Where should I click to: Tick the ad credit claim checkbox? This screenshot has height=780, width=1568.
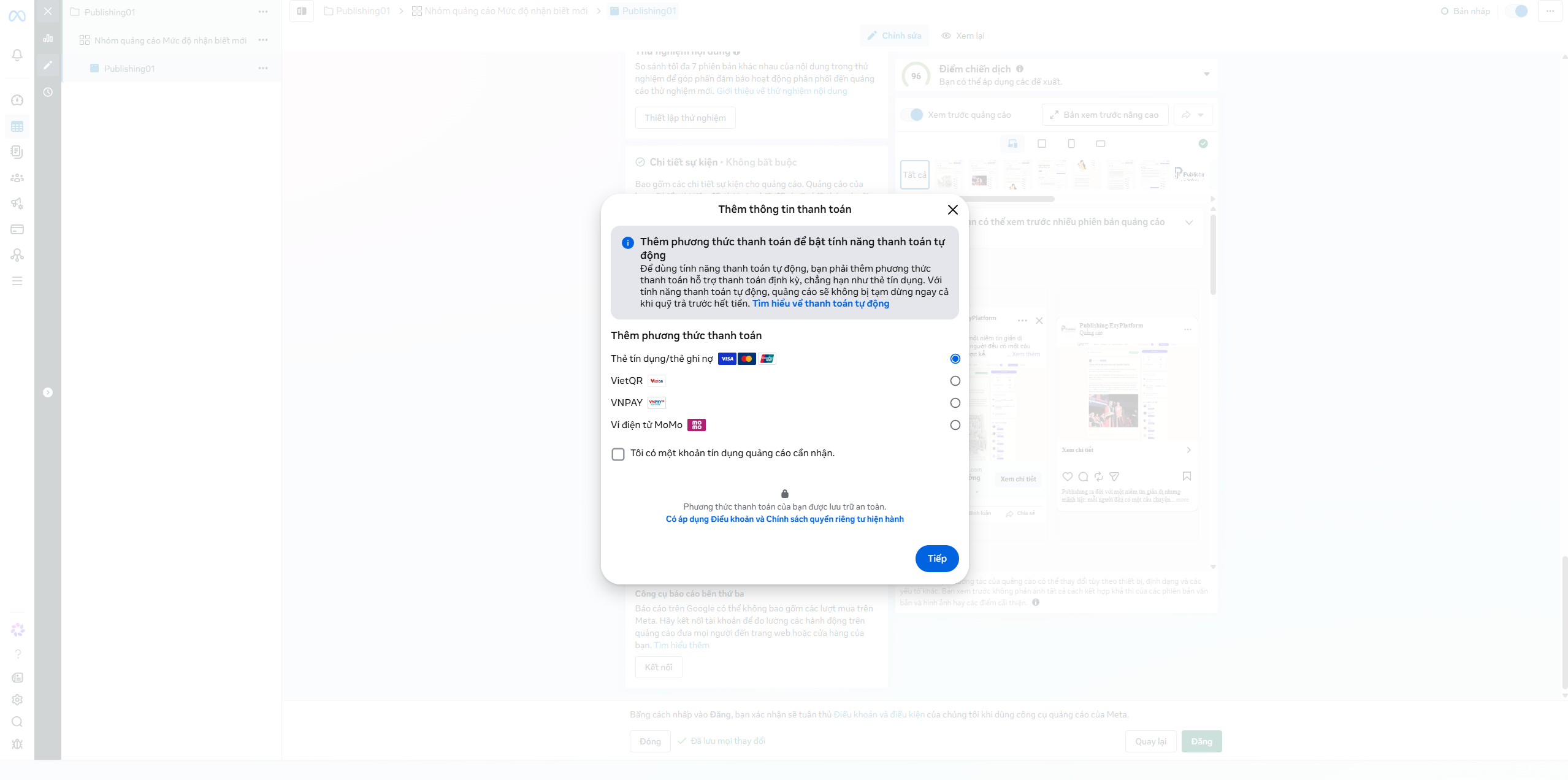618,454
